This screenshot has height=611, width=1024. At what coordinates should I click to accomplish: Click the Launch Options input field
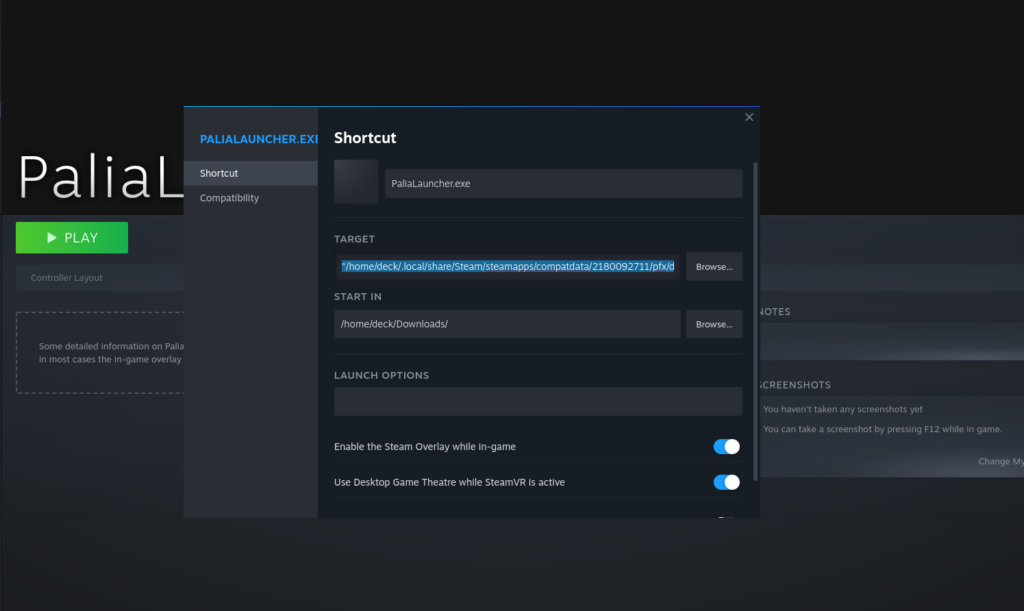(x=538, y=401)
